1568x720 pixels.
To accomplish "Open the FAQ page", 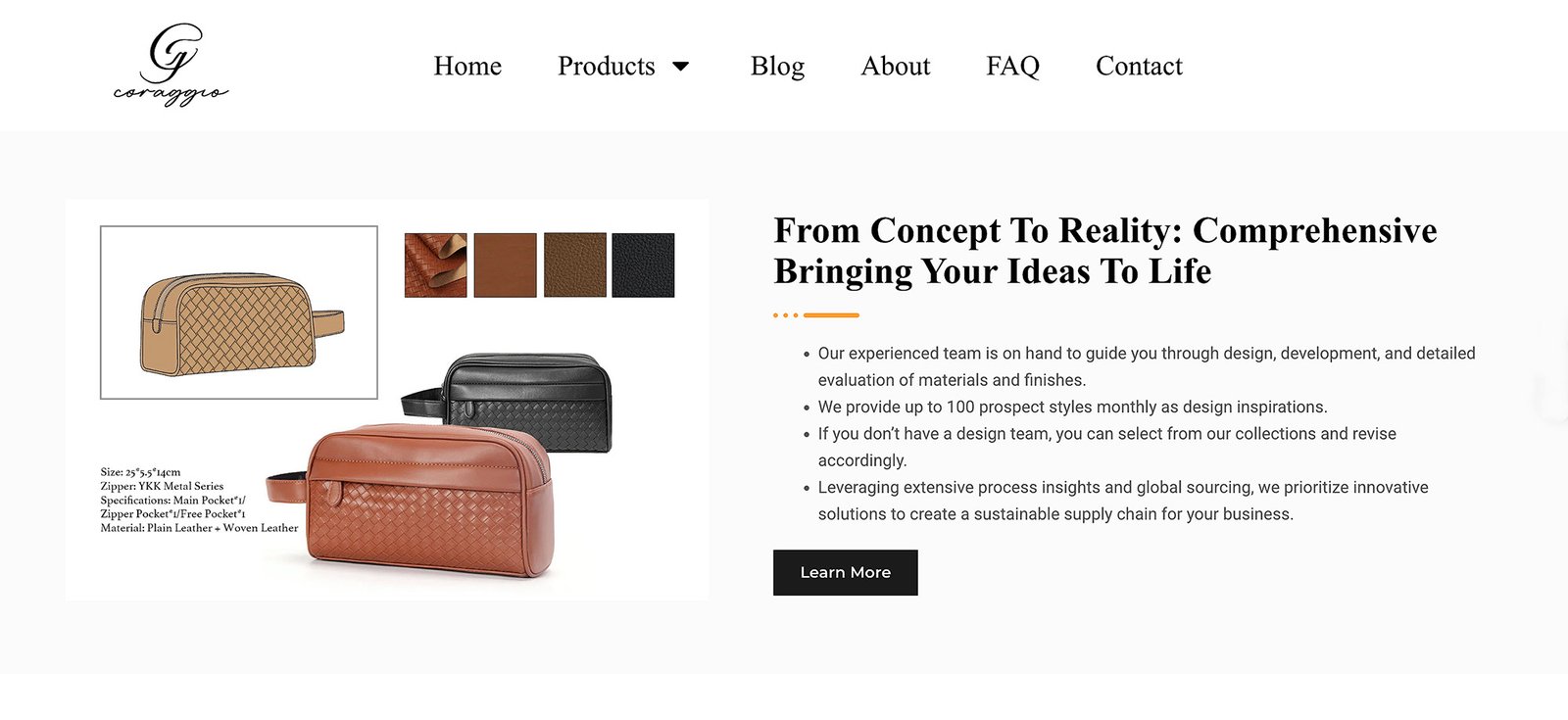I will pyautogui.click(x=1012, y=66).
